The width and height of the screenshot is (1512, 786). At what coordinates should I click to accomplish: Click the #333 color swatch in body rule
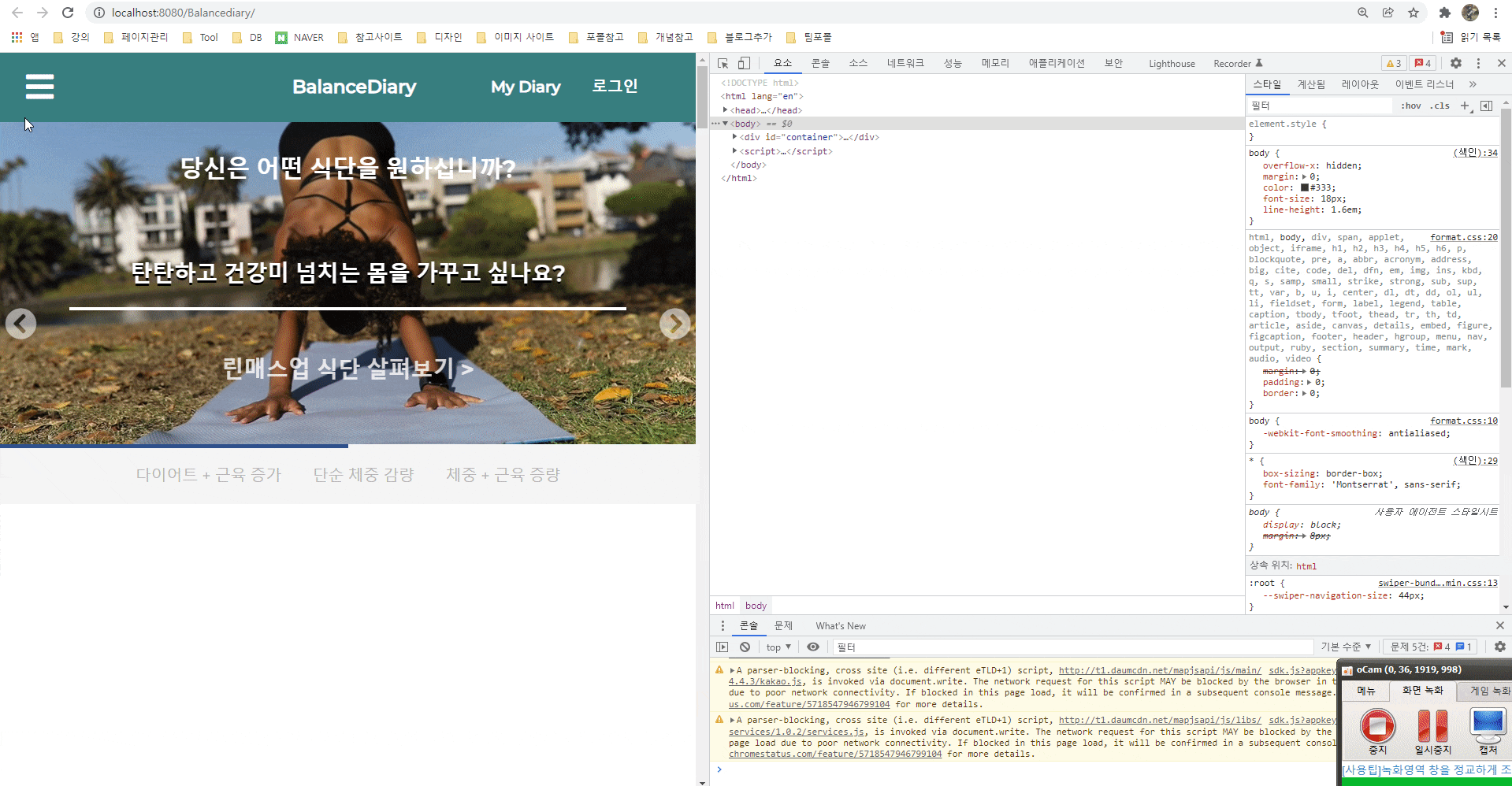1305,188
